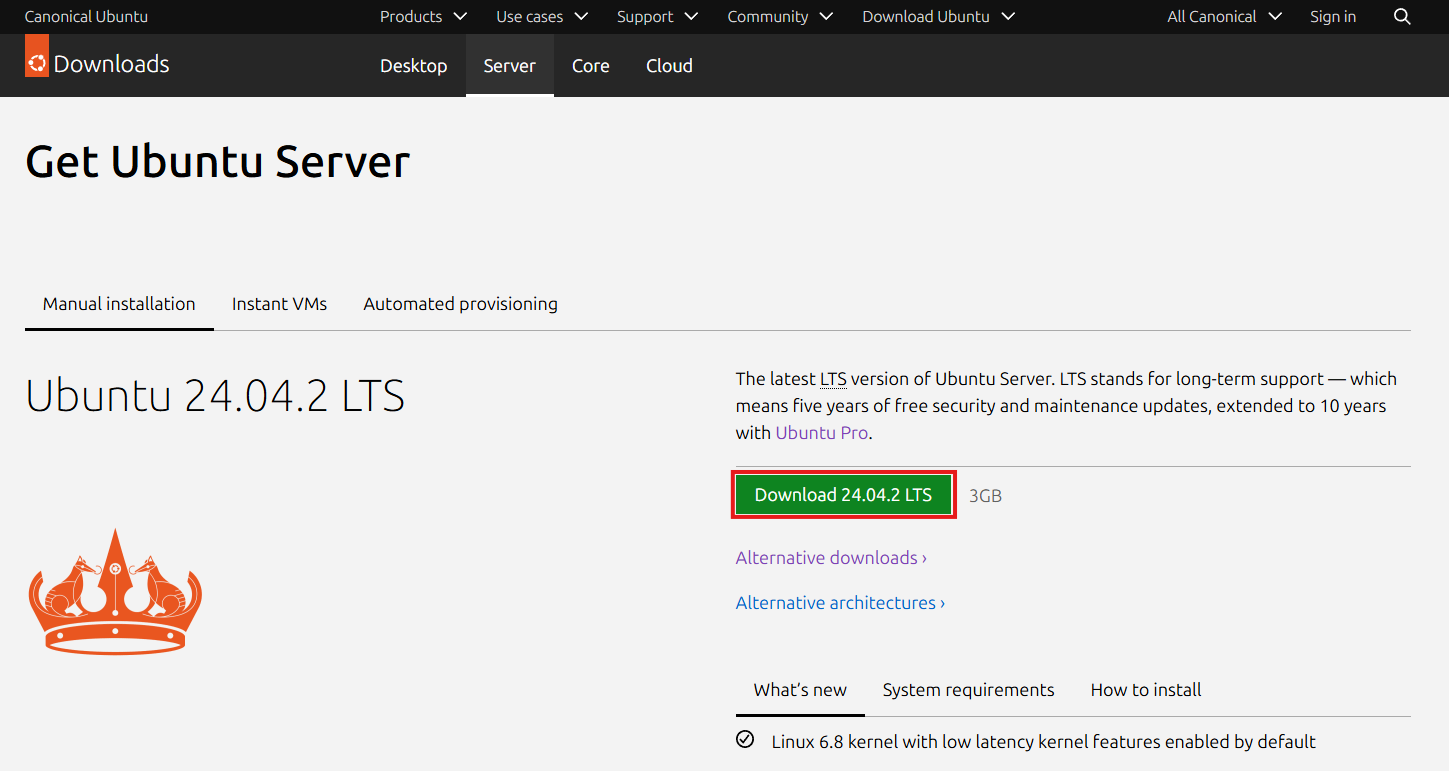
Task: Expand the Products menu
Action: (x=424, y=17)
